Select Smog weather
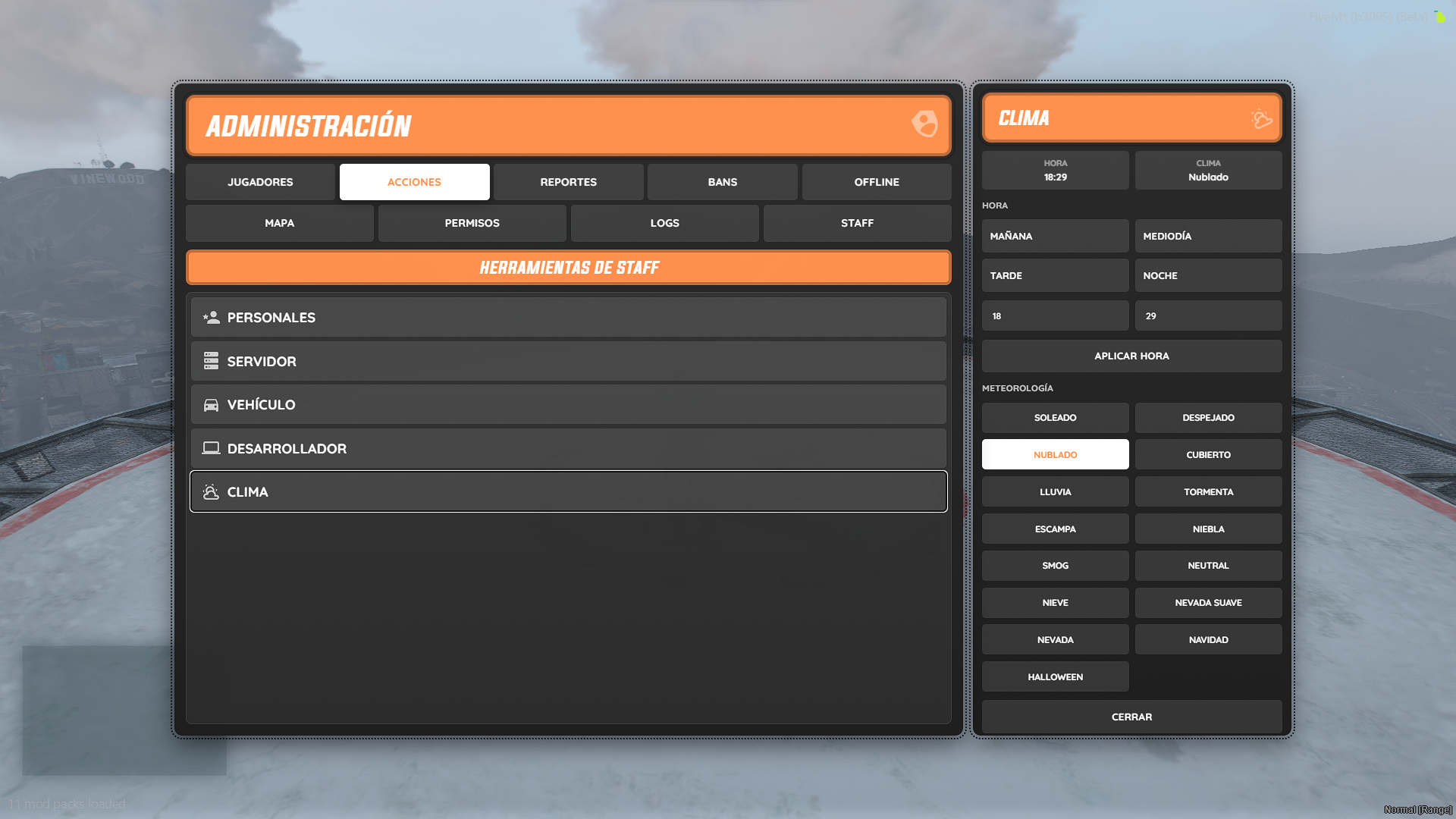 [1055, 566]
